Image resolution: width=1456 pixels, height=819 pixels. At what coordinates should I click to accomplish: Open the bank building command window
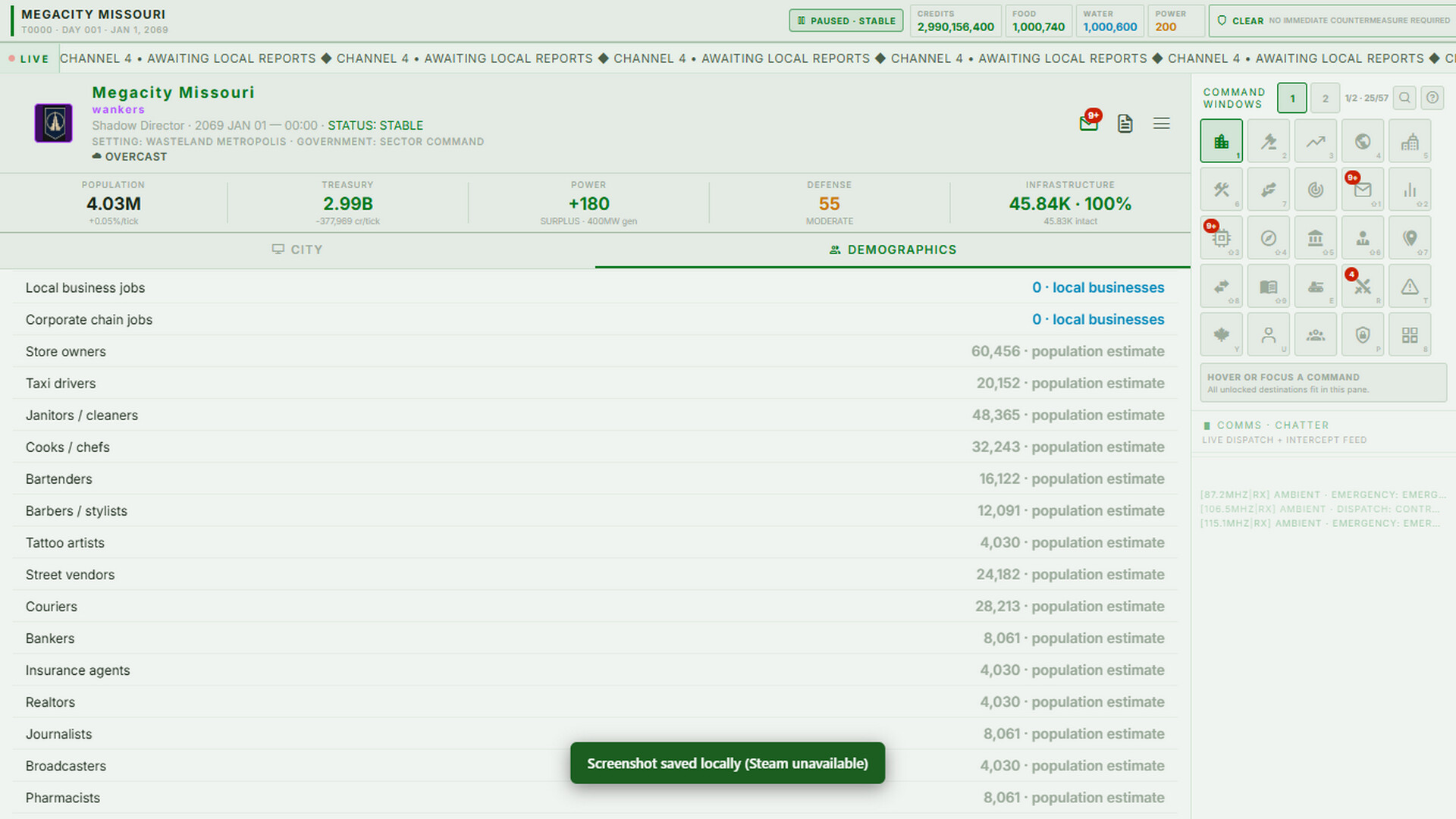(x=1315, y=238)
